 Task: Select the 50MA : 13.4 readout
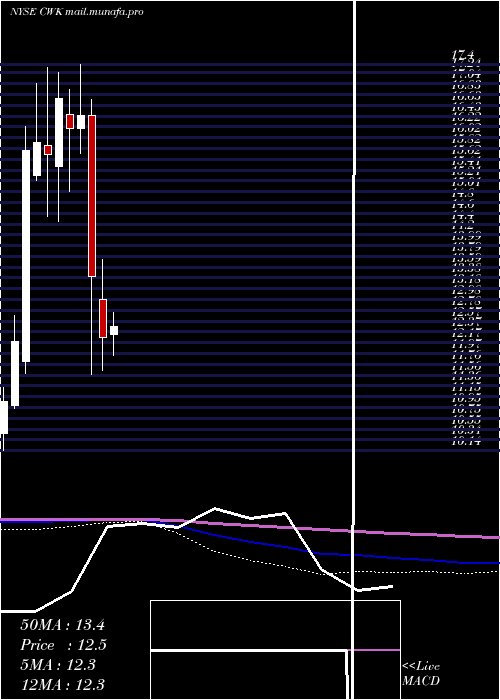[x=62, y=625]
